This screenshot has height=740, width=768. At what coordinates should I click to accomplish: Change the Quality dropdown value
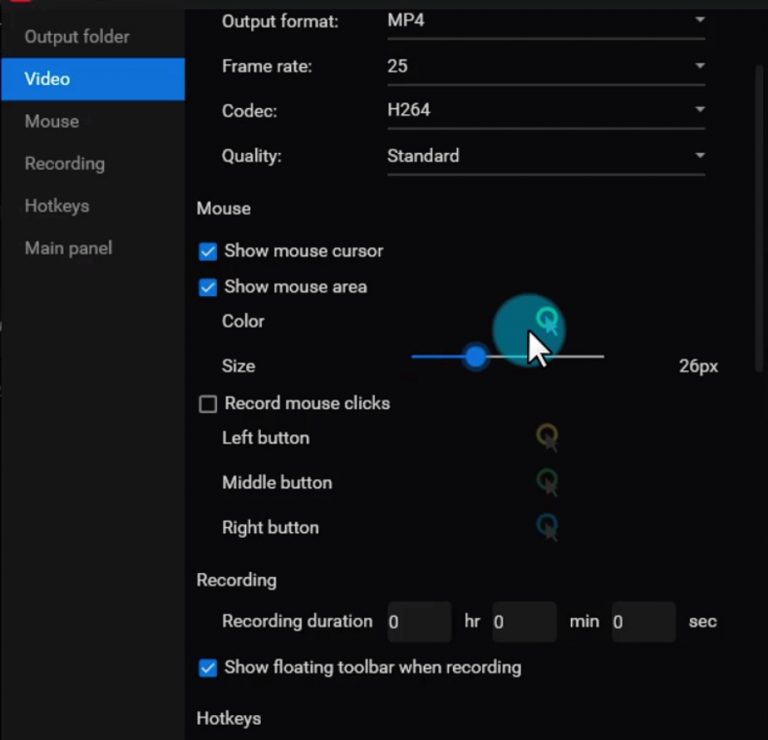click(x=546, y=157)
